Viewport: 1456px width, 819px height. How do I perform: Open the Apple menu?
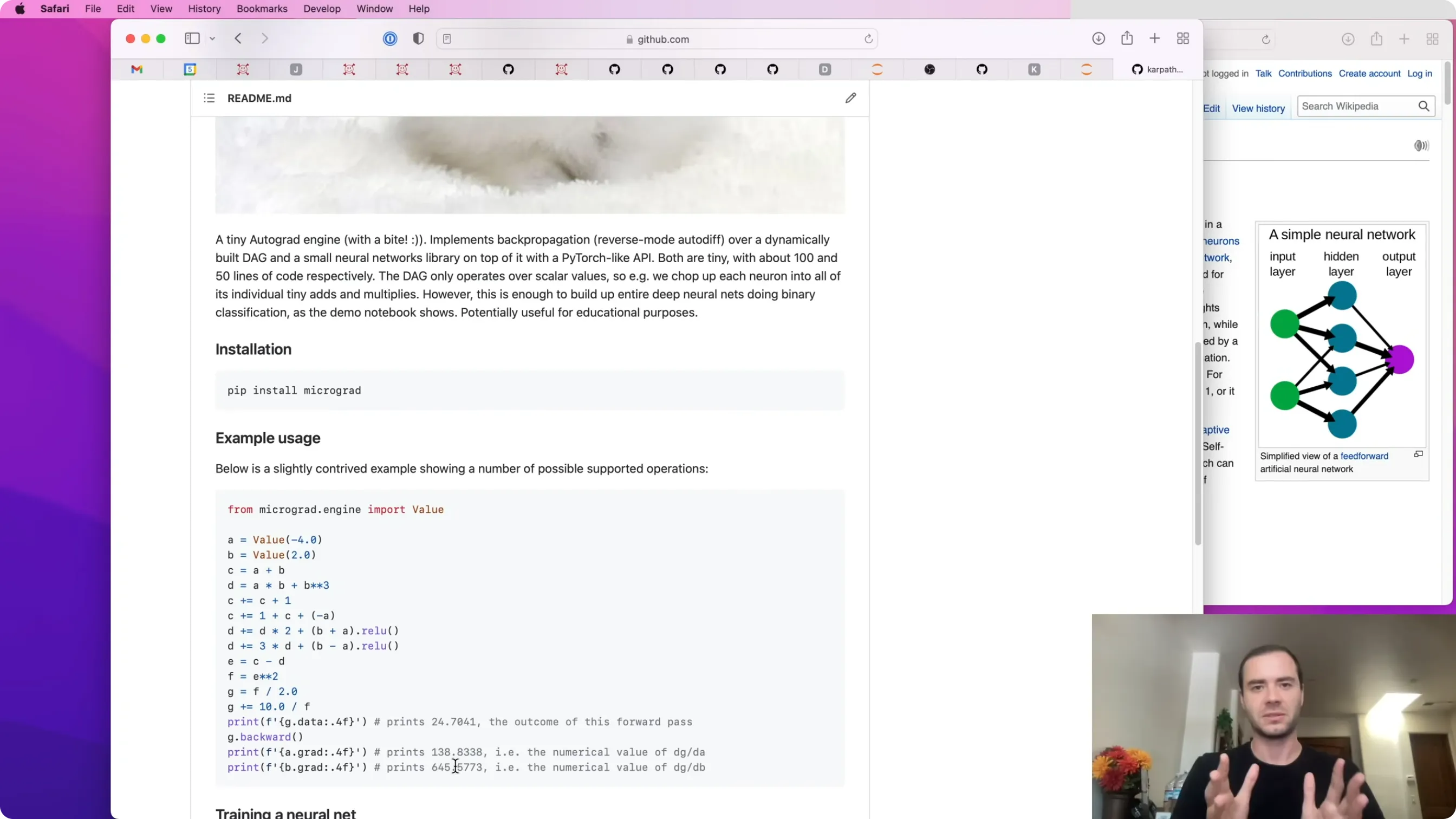[x=20, y=9]
